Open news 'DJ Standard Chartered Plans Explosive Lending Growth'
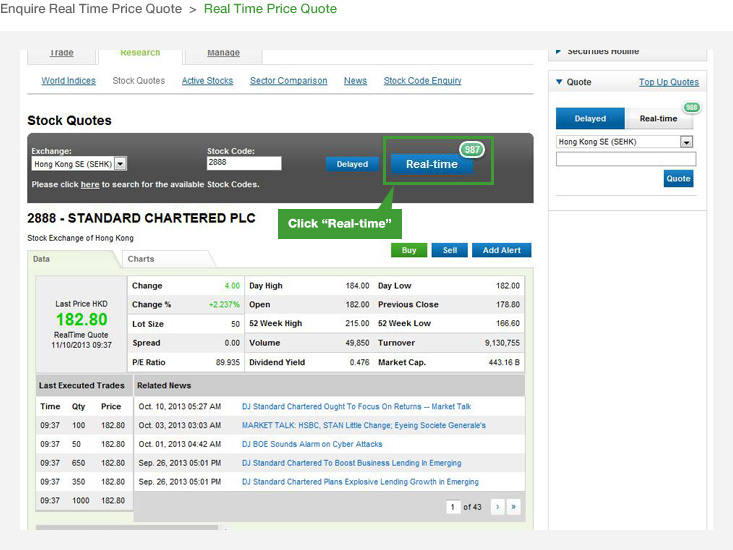The height and width of the screenshot is (550, 733). (360, 482)
